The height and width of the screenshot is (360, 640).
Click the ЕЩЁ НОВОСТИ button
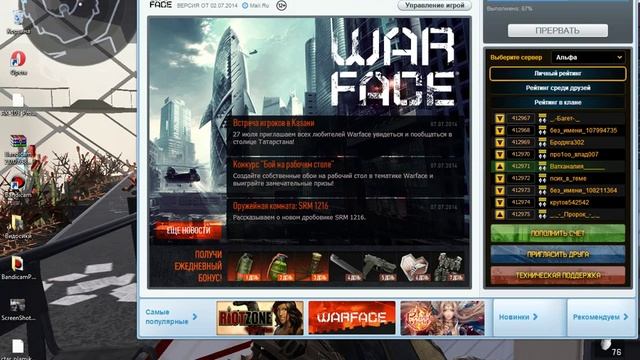pyautogui.click(x=188, y=231)
